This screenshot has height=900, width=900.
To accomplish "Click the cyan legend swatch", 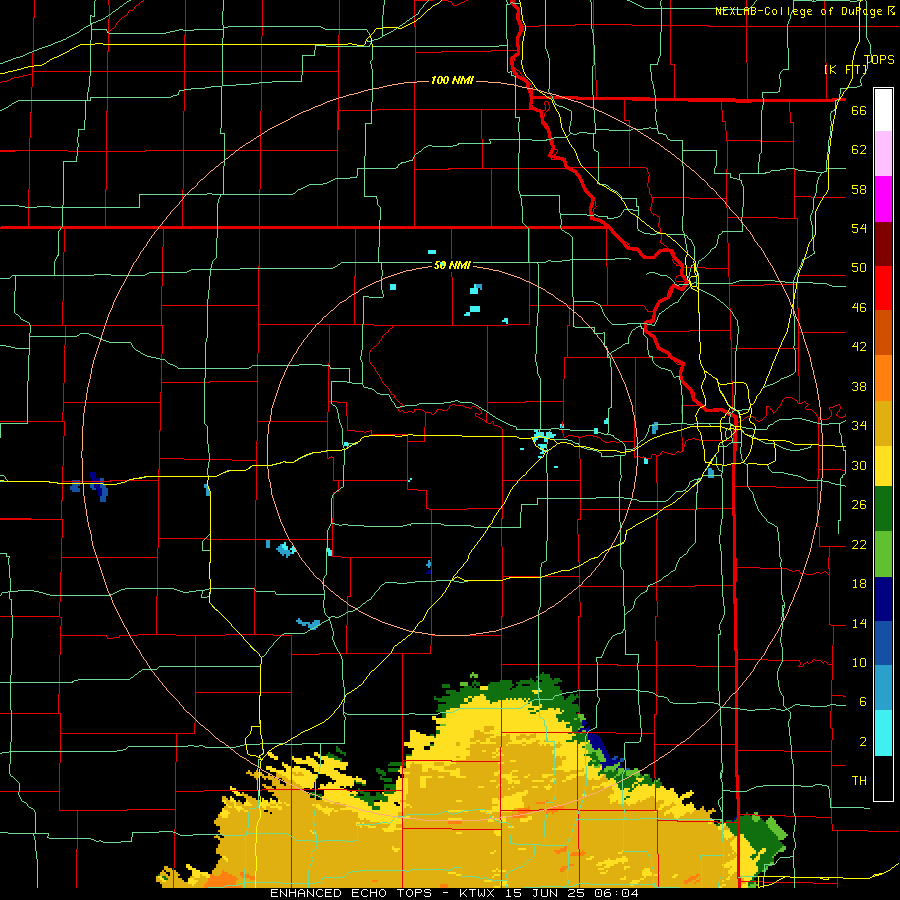I will pos(883,733).
